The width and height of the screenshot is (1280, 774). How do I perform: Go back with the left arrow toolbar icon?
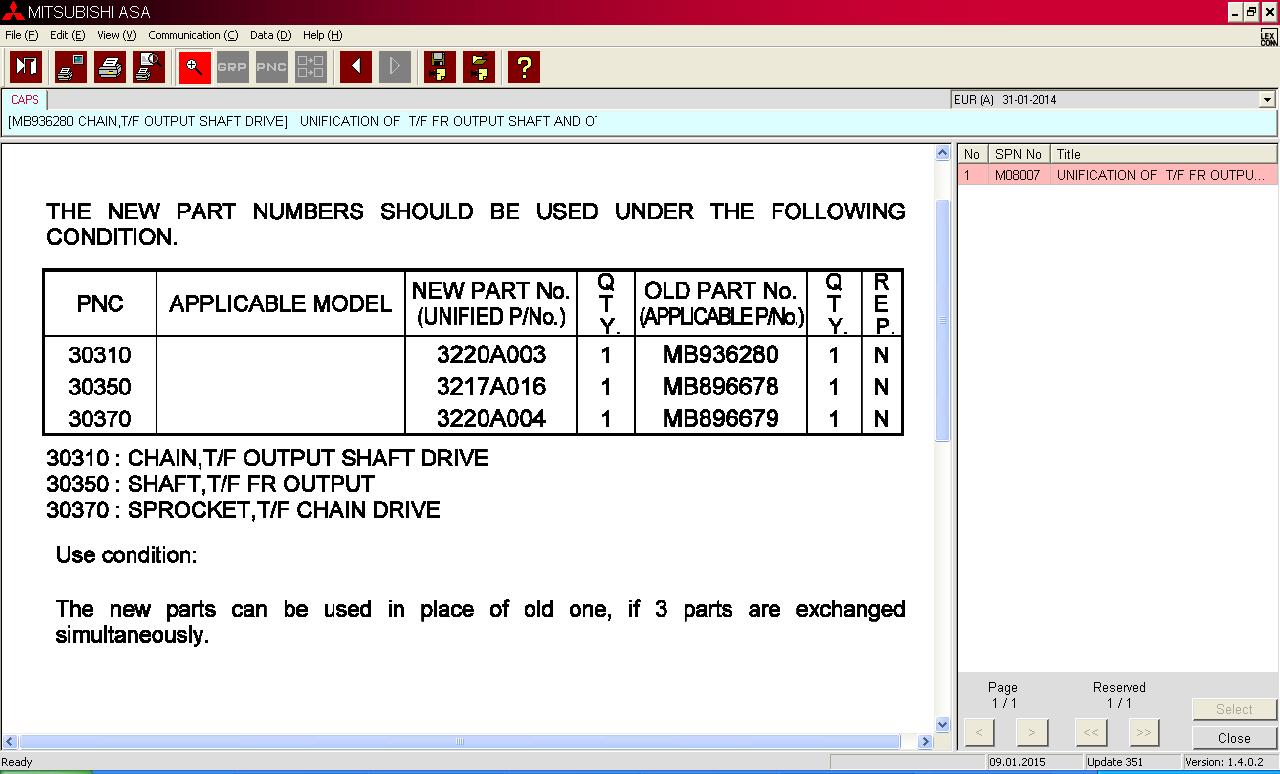[355, 67]
